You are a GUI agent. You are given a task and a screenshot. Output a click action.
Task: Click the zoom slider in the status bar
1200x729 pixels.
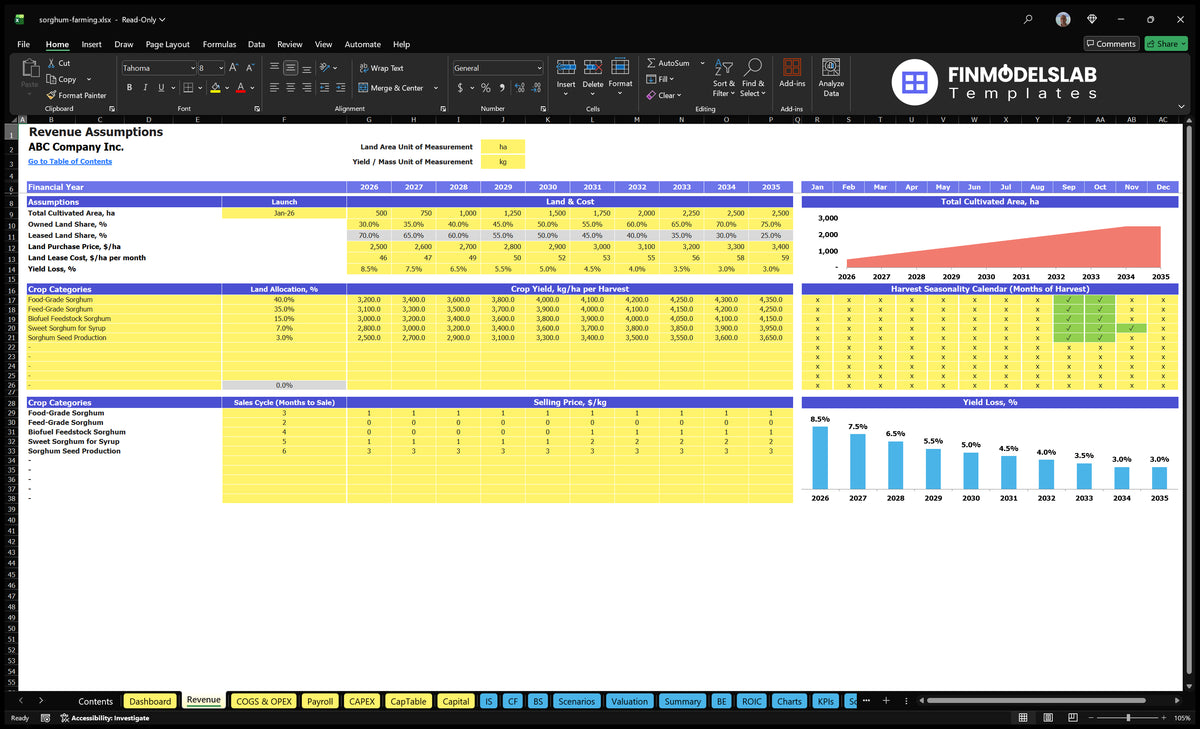1128,718
